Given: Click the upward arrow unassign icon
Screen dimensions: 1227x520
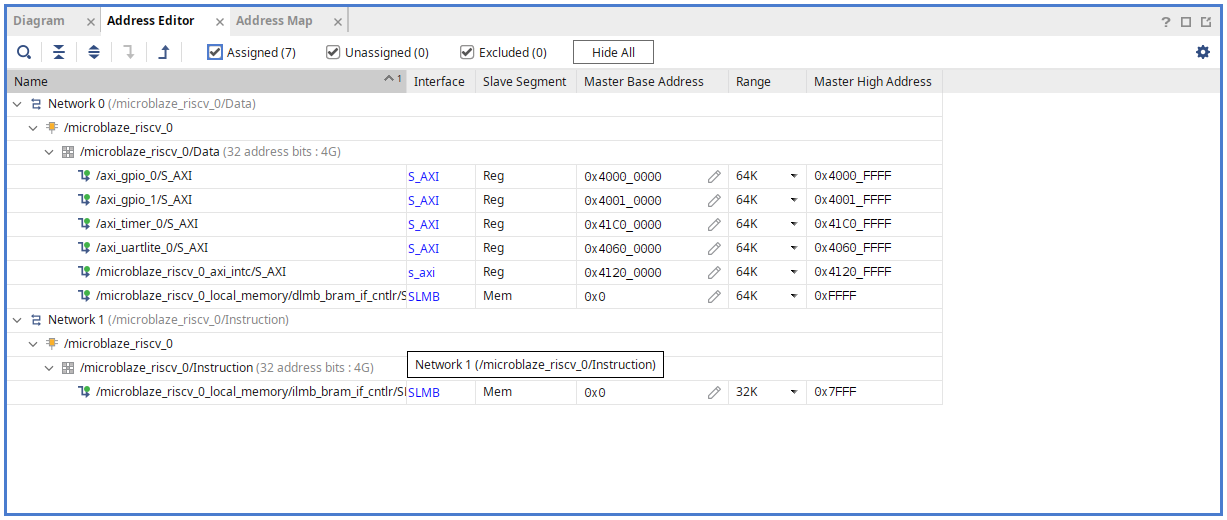Looking at the screenshot, I should point(164,52).
